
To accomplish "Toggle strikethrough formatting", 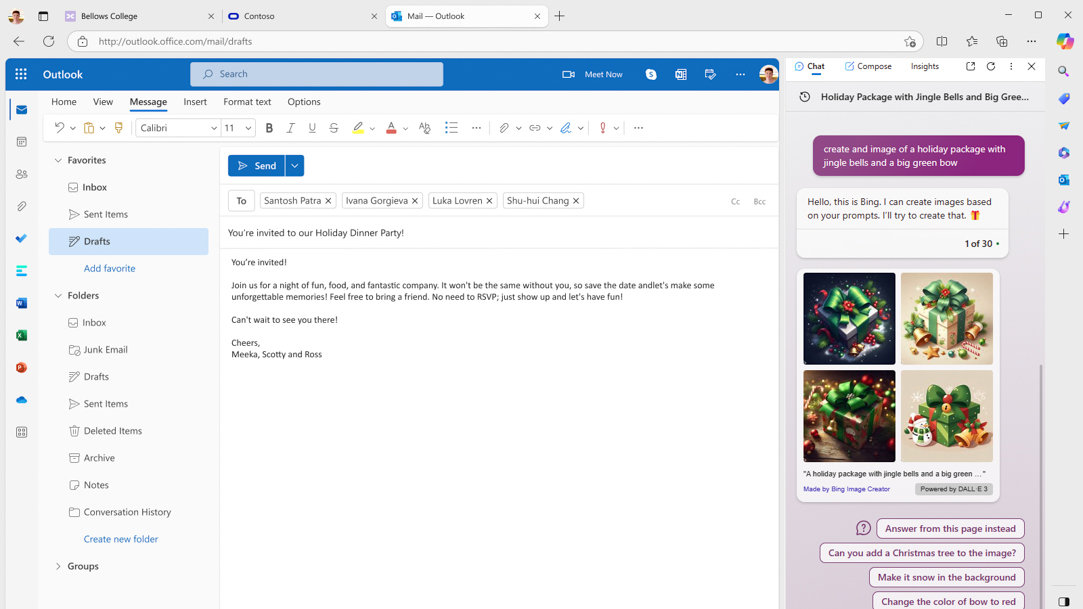I will (334, 128).
